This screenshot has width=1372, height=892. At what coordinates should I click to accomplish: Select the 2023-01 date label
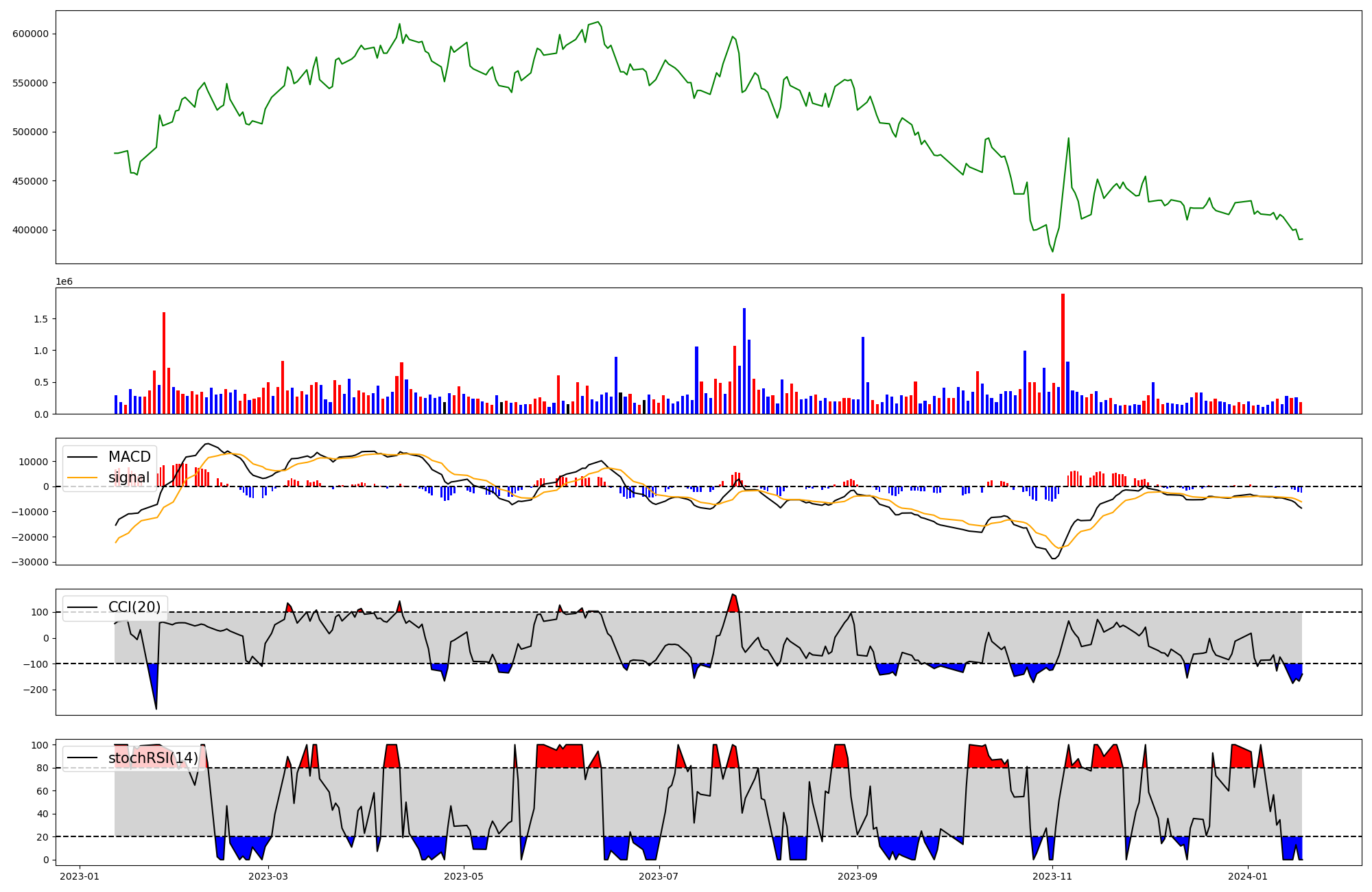(80, 876)
